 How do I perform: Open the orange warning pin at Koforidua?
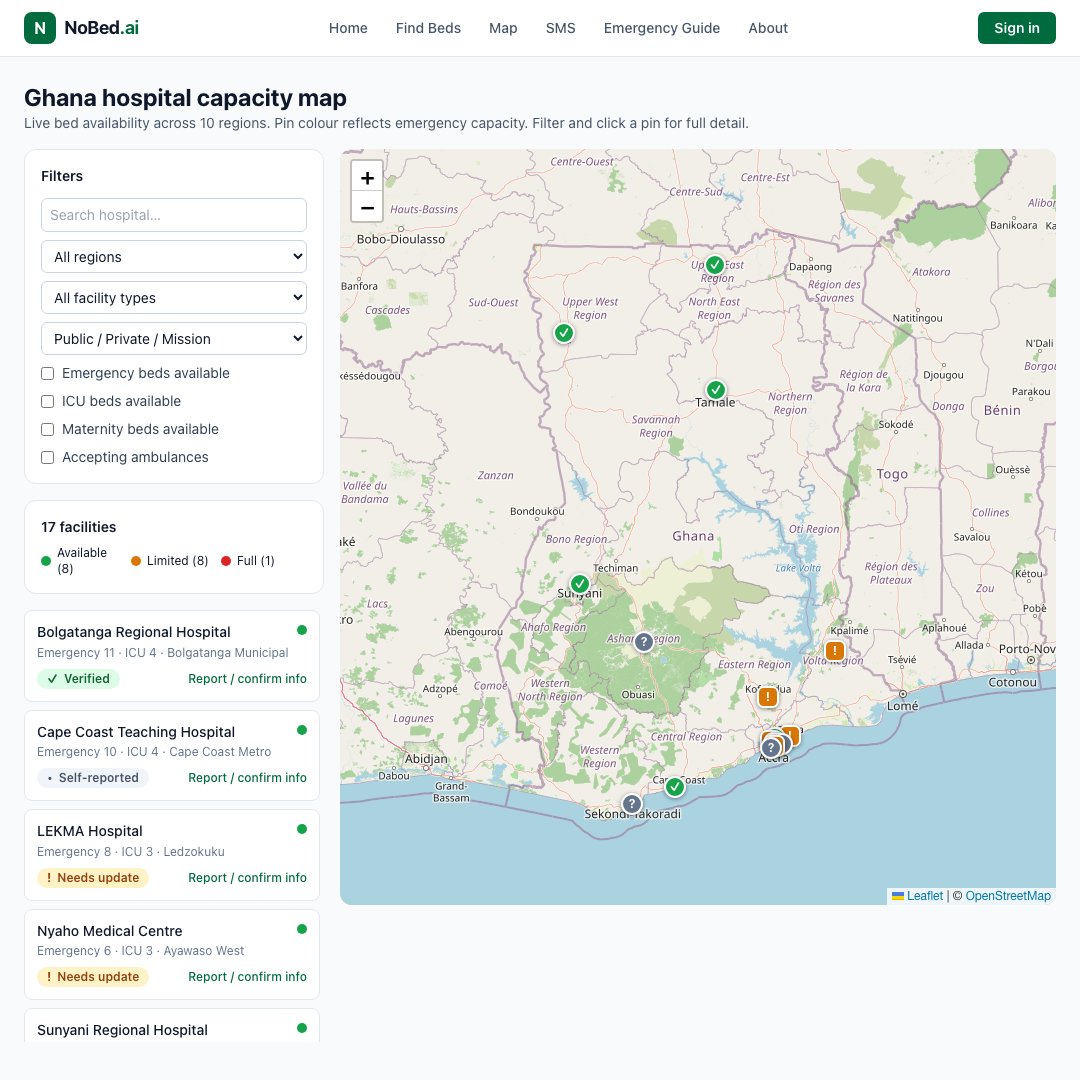coord(768,697)
